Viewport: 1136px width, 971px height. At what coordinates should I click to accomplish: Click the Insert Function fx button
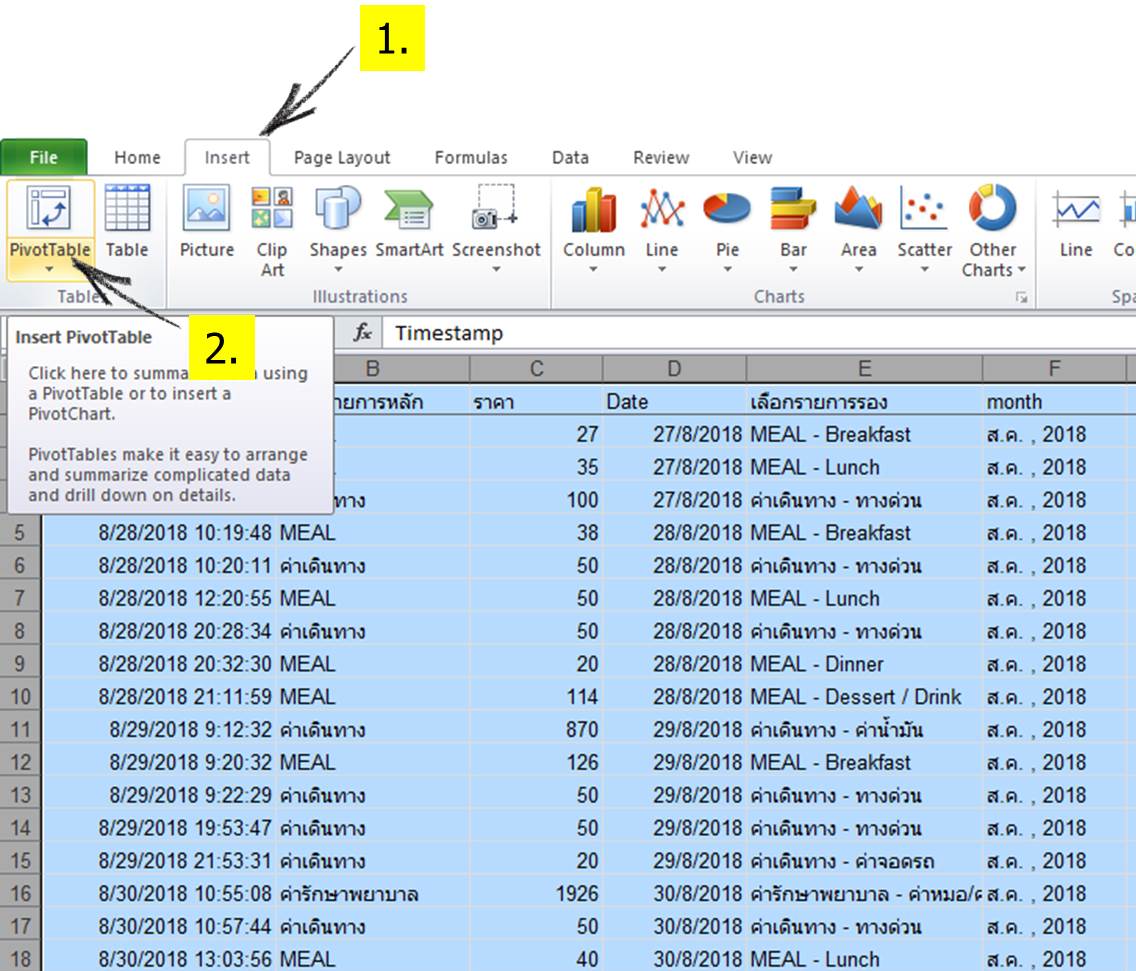click(x=361, y=334)
